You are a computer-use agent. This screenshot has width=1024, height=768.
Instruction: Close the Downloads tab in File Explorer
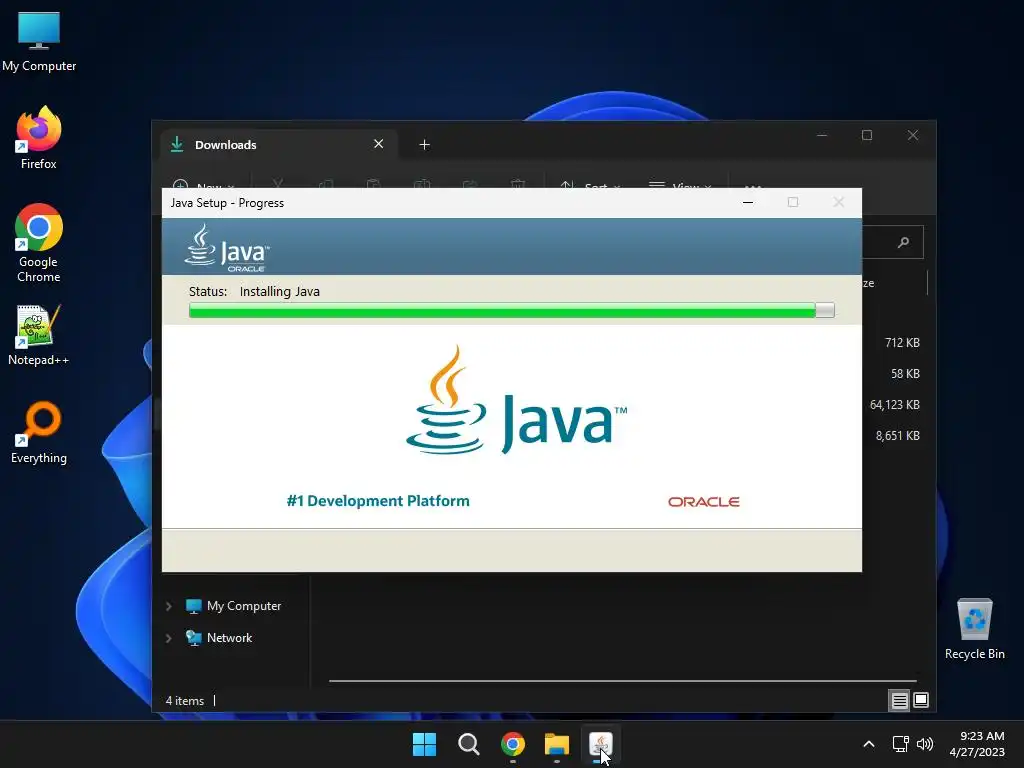click(378, 144)
